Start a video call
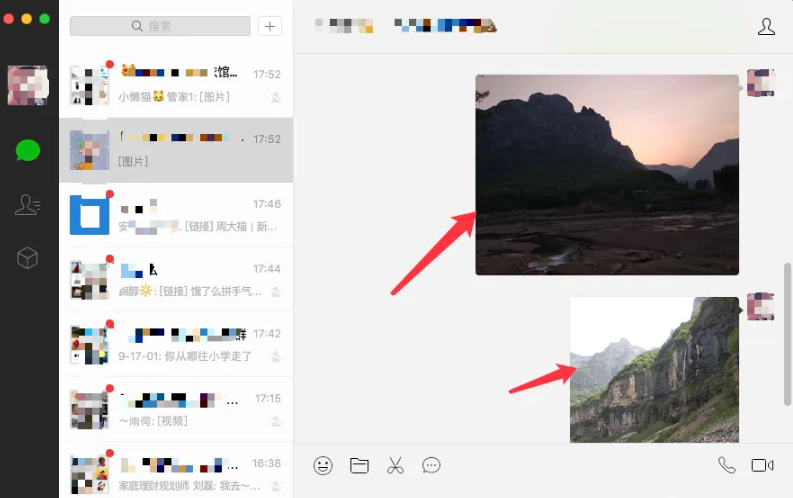Image resolution: width=793 pixels, height=498 pixels. [763, 465]
